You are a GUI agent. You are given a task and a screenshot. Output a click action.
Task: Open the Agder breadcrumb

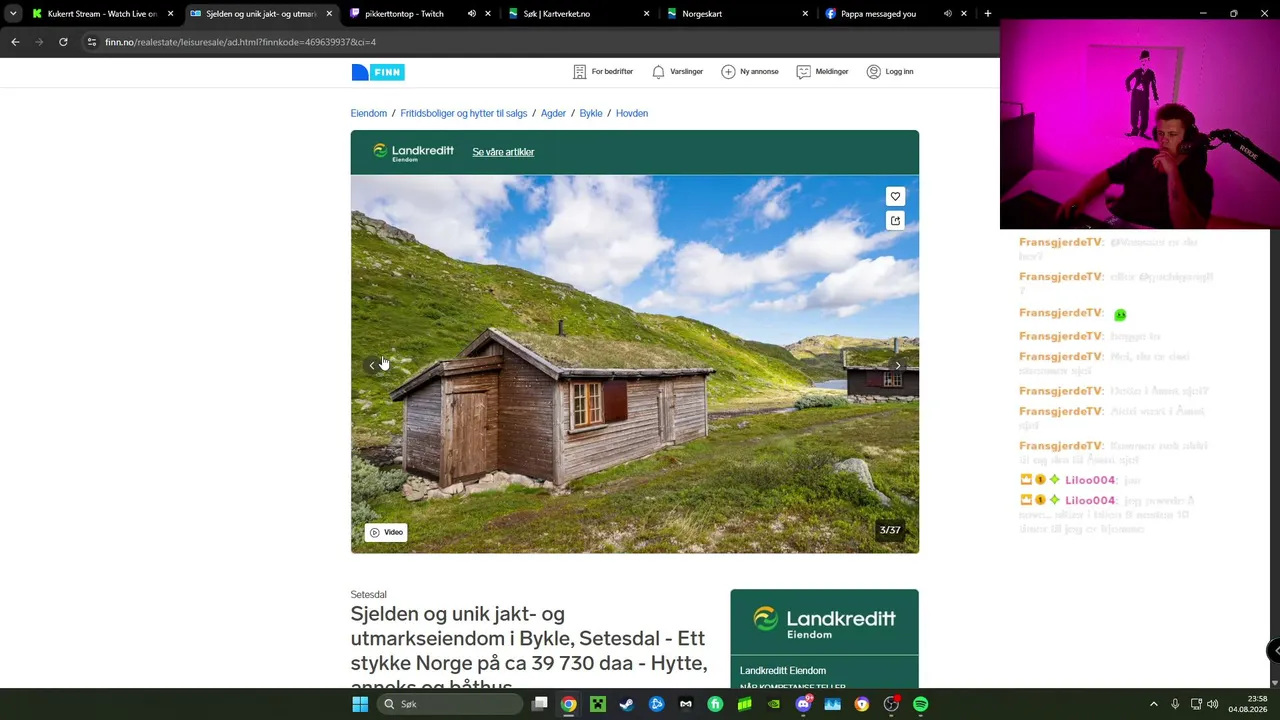553,113
